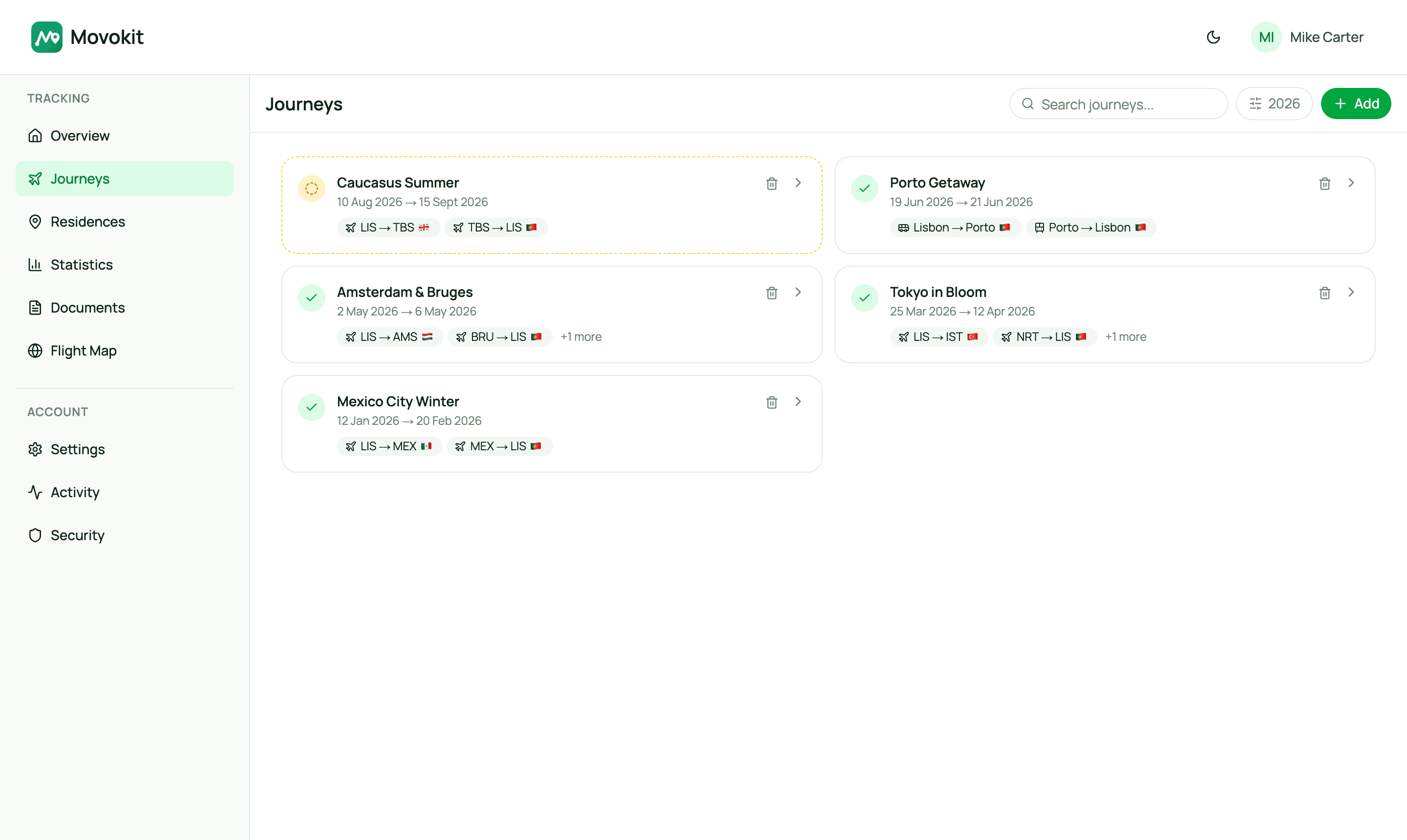
Task: Delete the Caucasus Summer journey
Action: pos(771,184)
